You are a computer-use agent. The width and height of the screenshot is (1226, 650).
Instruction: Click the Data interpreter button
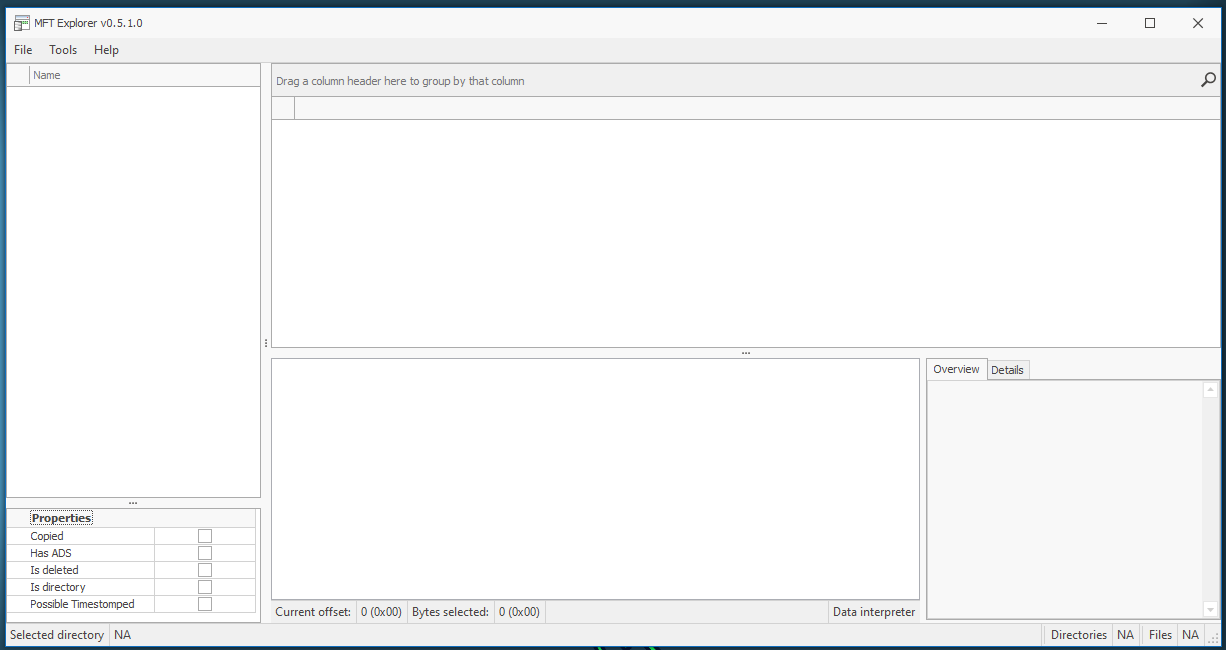click(873, 612)
